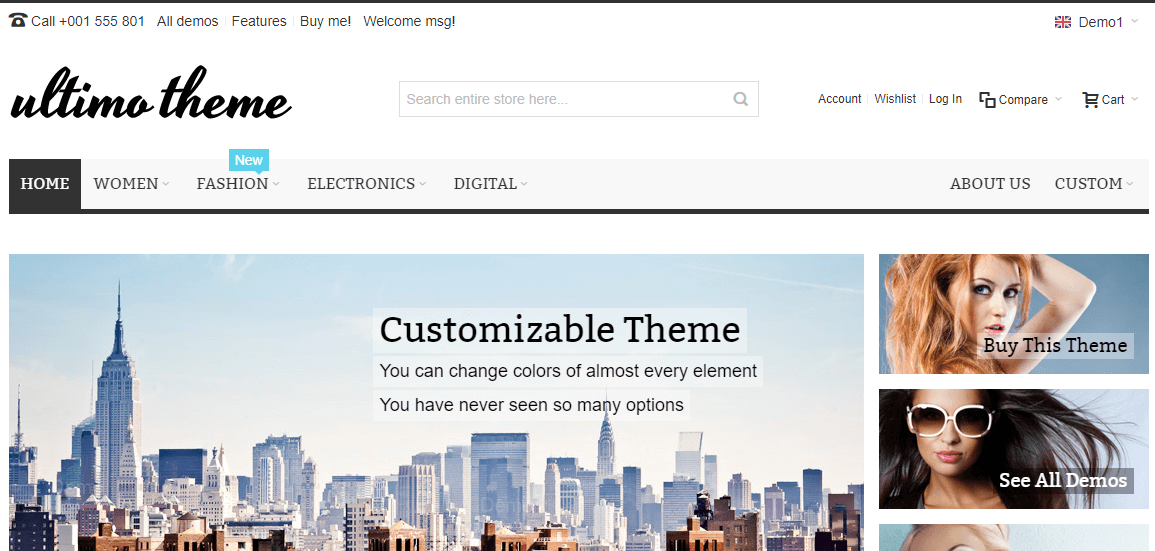This screenshot has height=551, width=1155.
Task: Open the Digital category menu
Action: tap(490, 184)
